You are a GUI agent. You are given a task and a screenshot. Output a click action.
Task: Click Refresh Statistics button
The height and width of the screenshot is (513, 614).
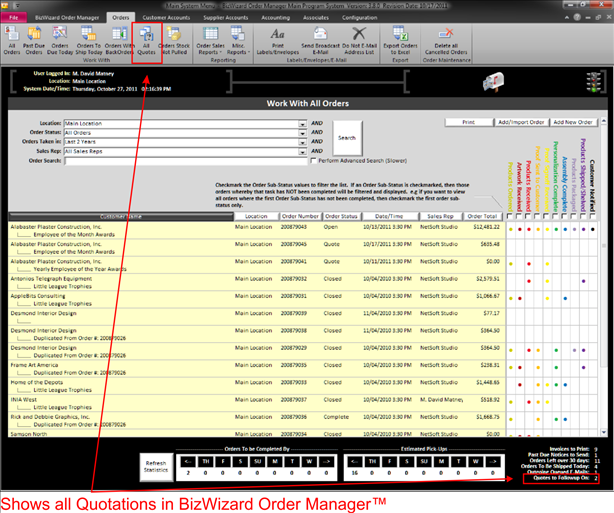pos(156,466)
